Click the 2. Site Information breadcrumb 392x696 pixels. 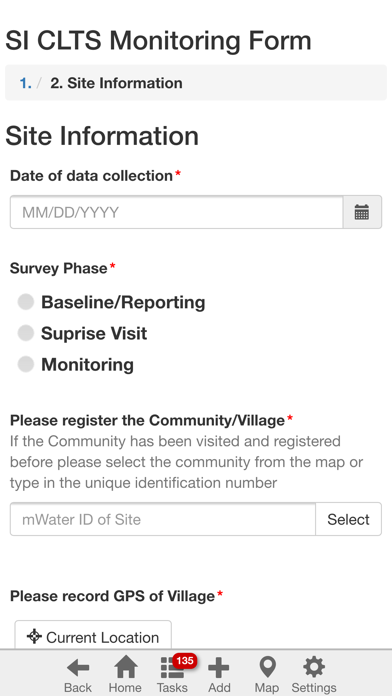tap(116, 83)
